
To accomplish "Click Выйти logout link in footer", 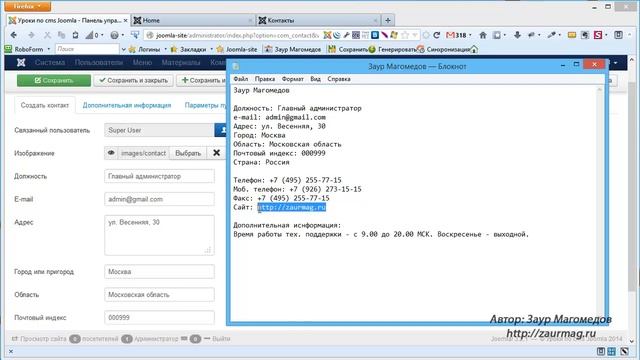I will tap(218, 339).
